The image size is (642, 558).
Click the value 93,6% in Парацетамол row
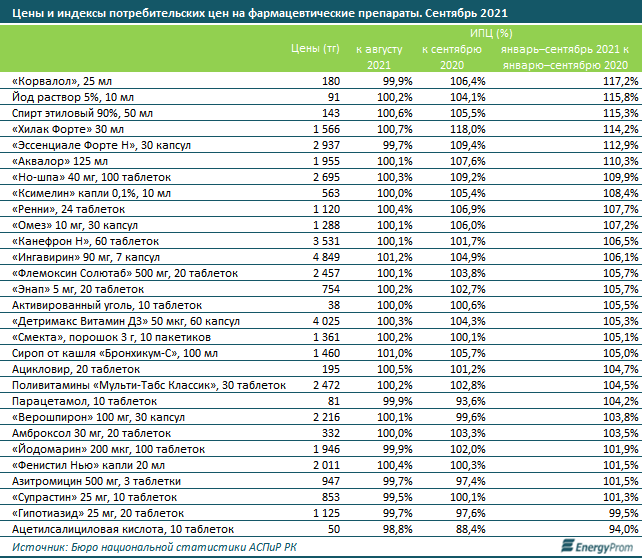pos(471,401)
